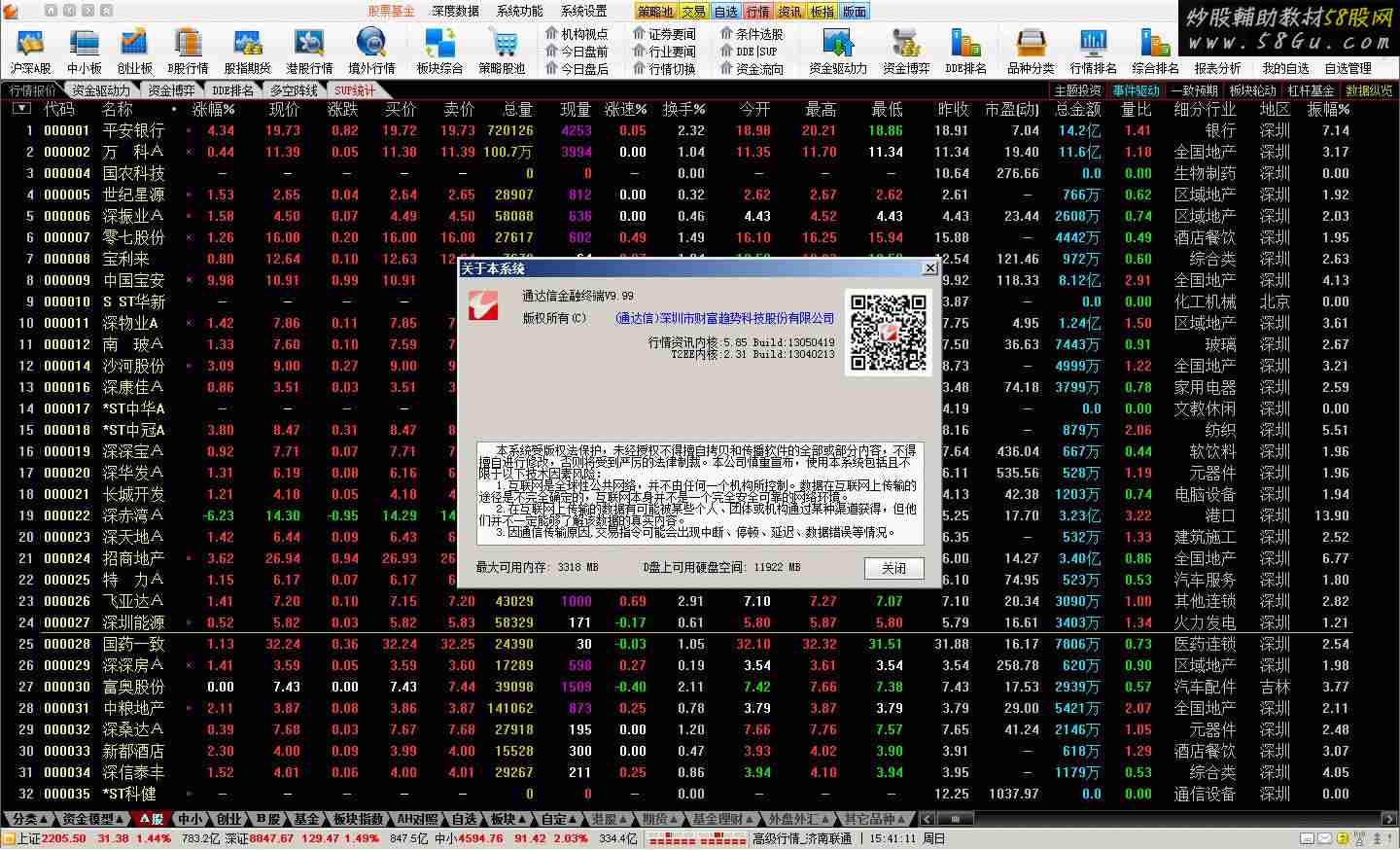The height and width of the screenshot is (850, 1400).
Task: Expand the 基金理财 bottom dropdown tab
Action: [x=723, y=819]
